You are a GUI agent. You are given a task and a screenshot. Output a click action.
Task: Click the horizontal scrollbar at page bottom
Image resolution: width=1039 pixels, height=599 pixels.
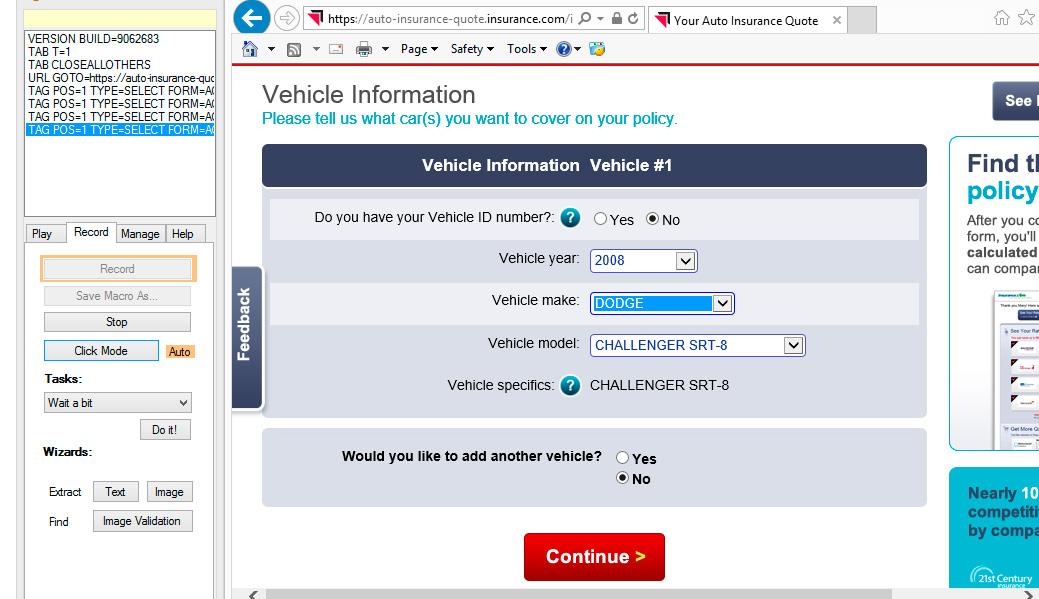pyautogui.click(x=579, y=594)
